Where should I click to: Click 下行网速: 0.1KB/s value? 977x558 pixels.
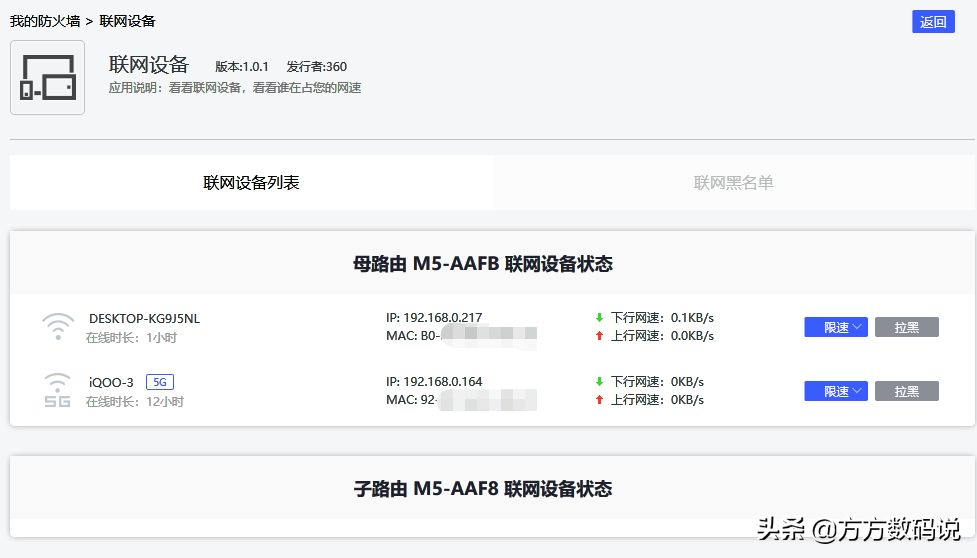click(662, 318)
